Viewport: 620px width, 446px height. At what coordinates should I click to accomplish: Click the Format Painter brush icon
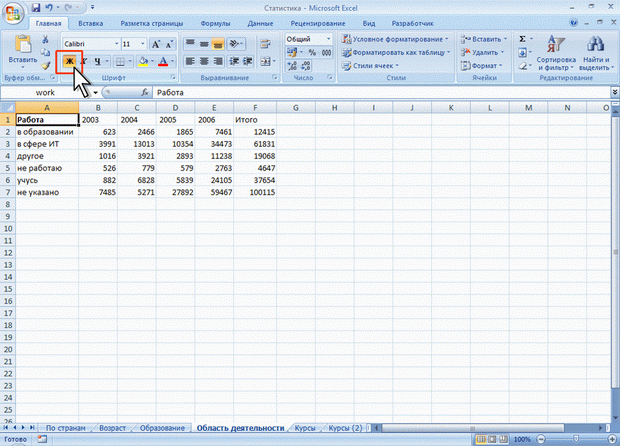[x=46, y=65]
